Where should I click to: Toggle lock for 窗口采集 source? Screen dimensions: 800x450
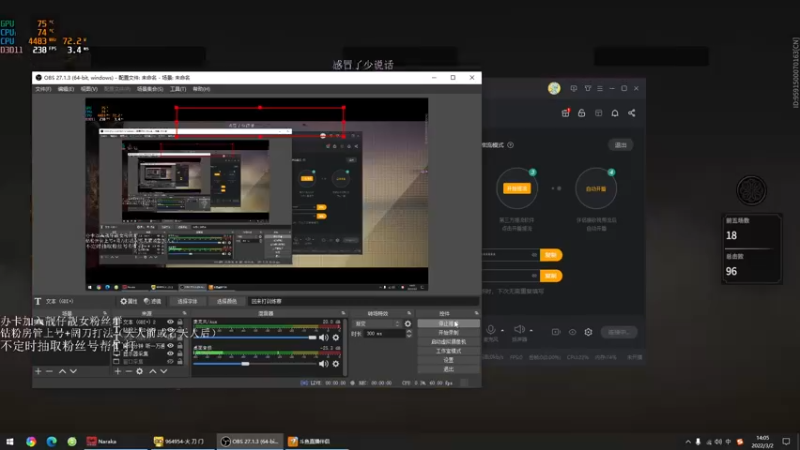[x=180, y=361]
